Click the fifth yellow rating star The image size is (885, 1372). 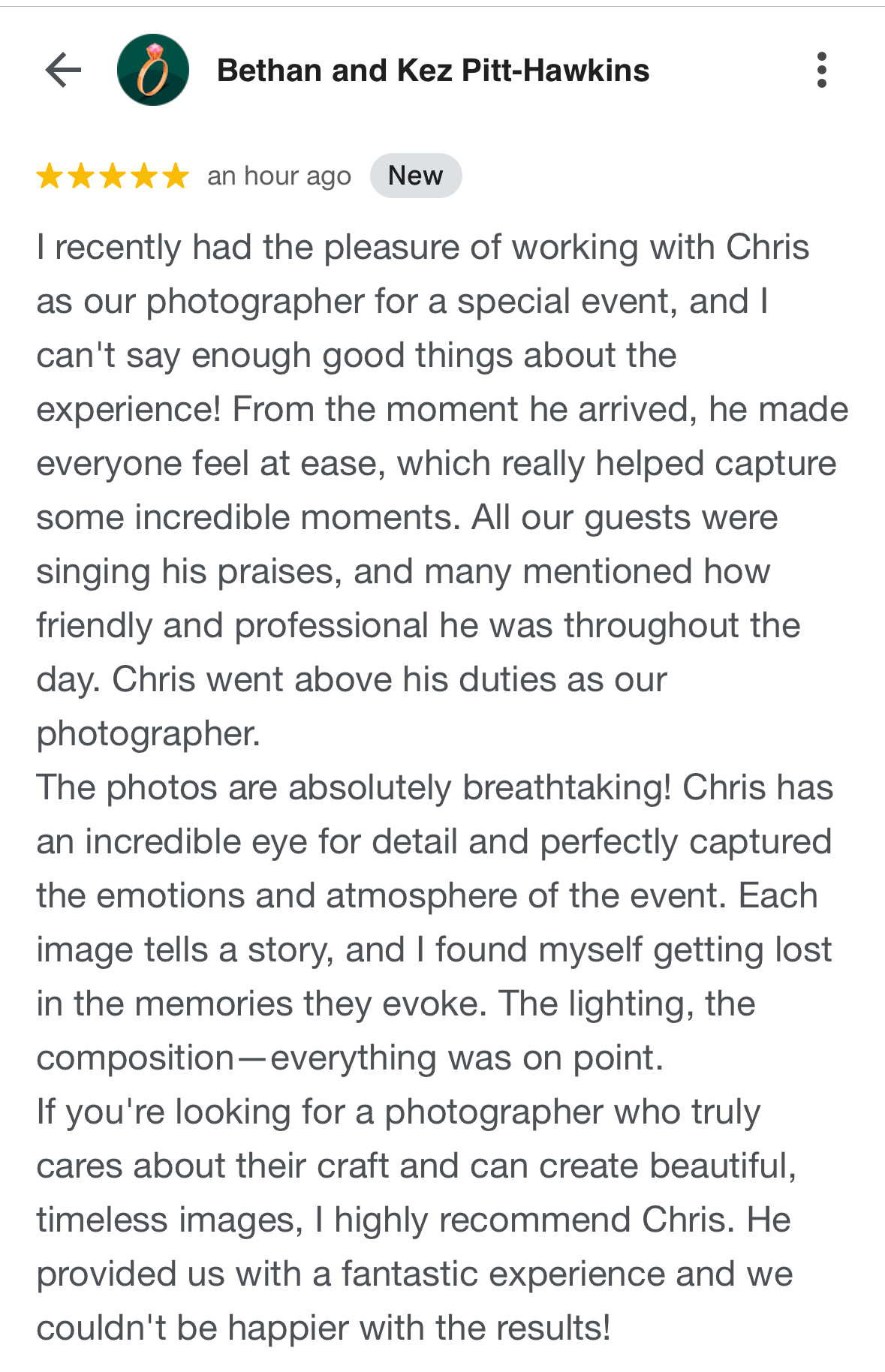176,176
